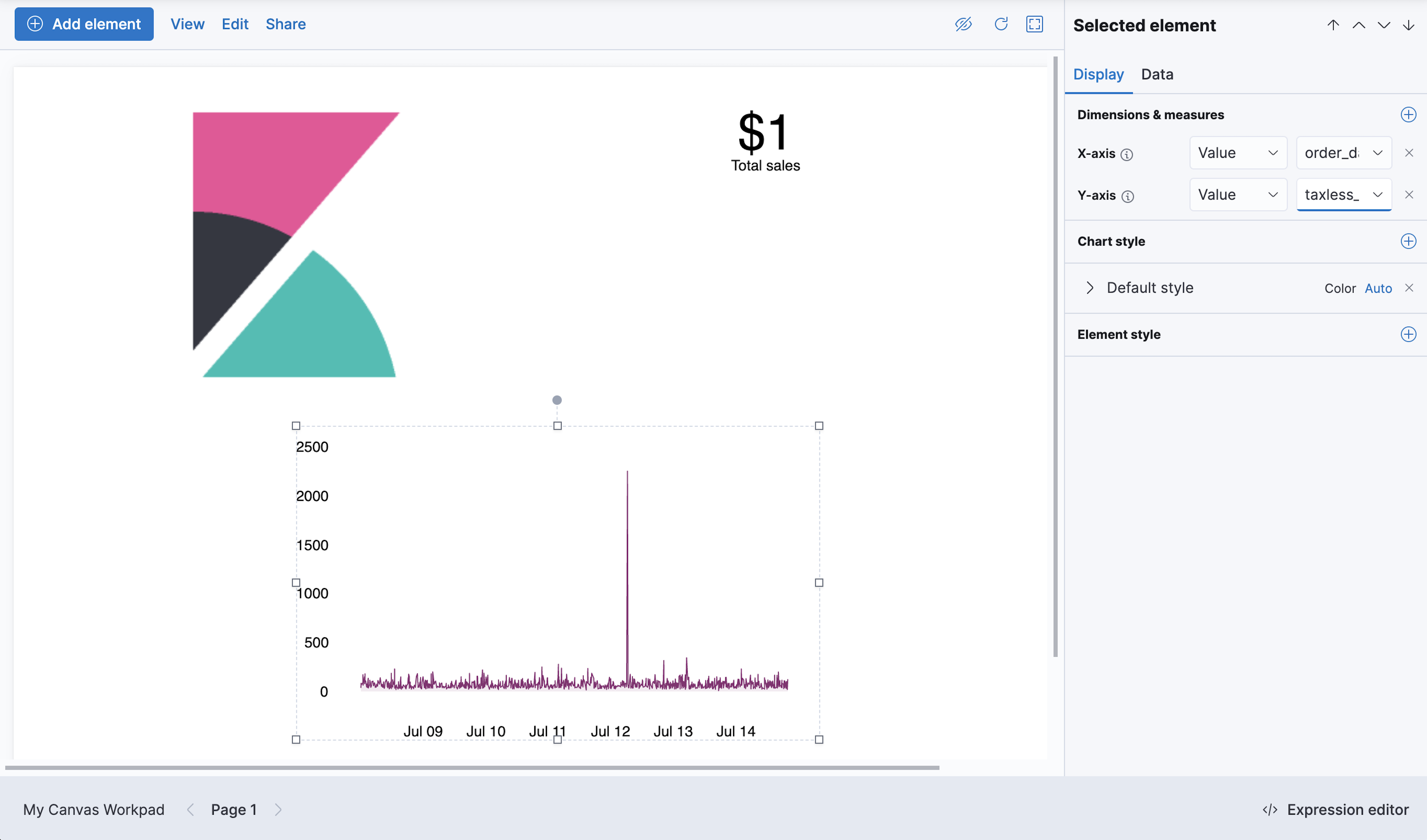
Task: Remove the taxless Y-axis measure
Action: 1409,195
